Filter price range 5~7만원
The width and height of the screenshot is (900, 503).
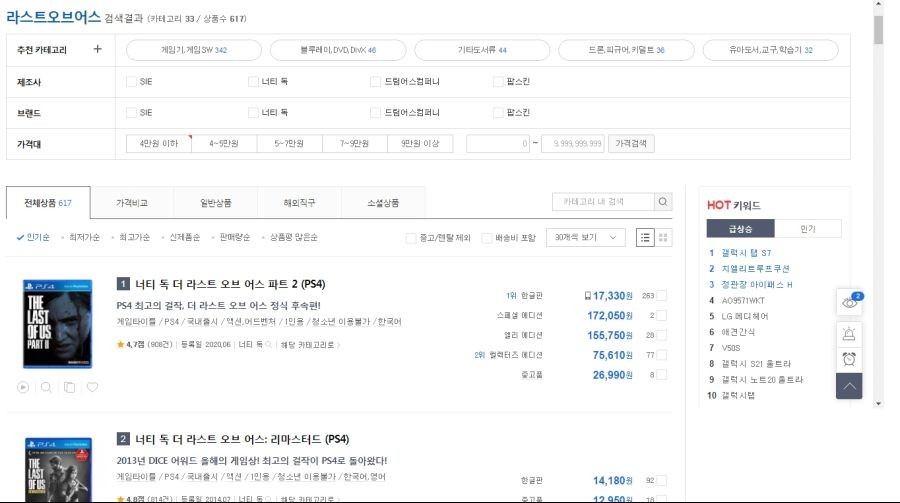click(x=289, y=144)
